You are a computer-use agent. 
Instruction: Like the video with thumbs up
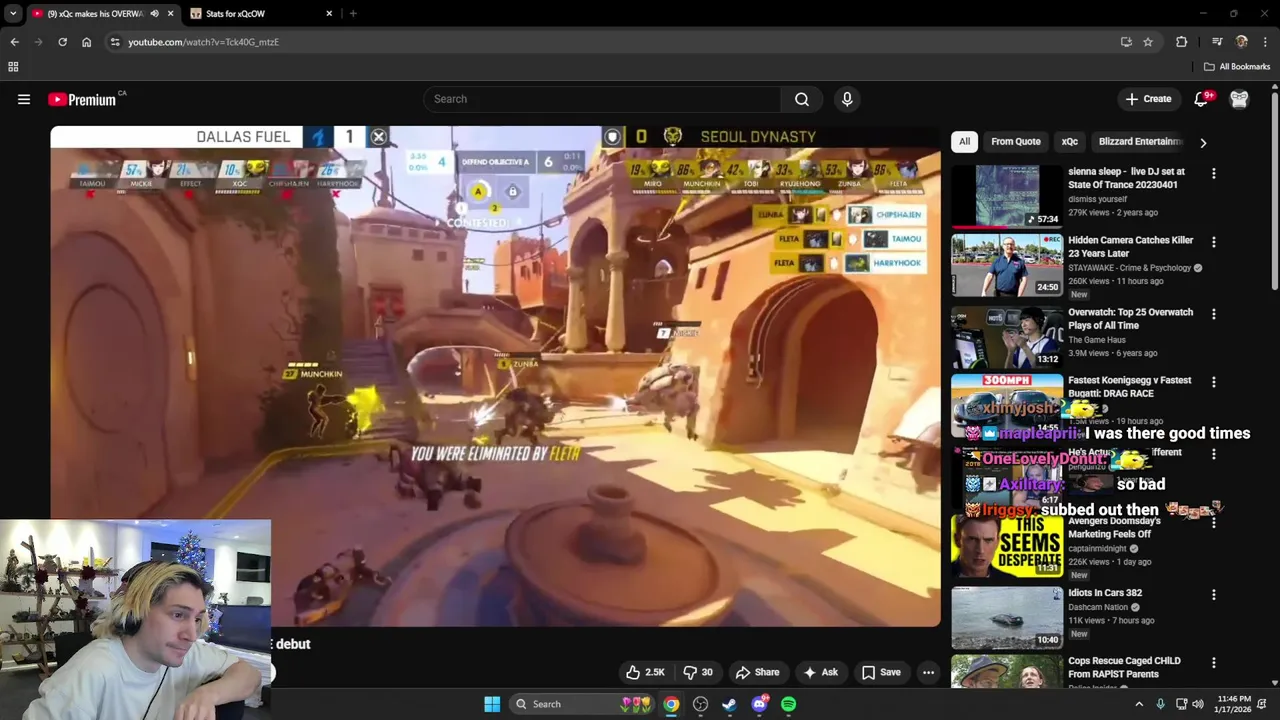click(x=645, y=672)
